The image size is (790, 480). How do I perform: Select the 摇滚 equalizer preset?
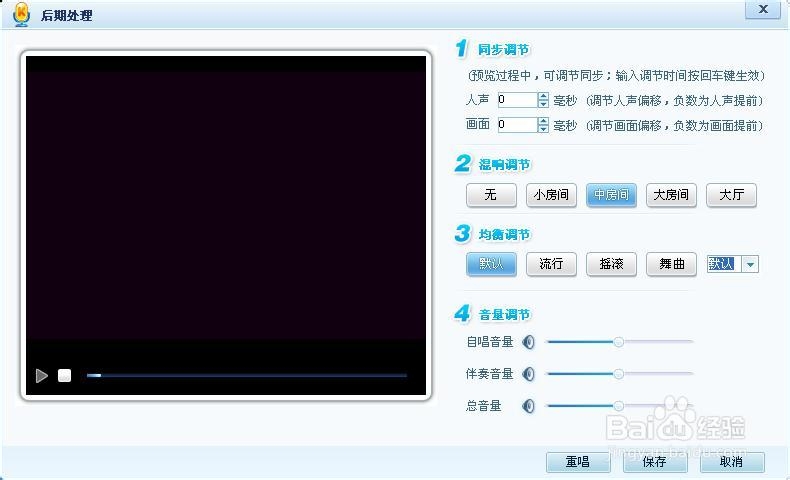(x=611, y=264)
